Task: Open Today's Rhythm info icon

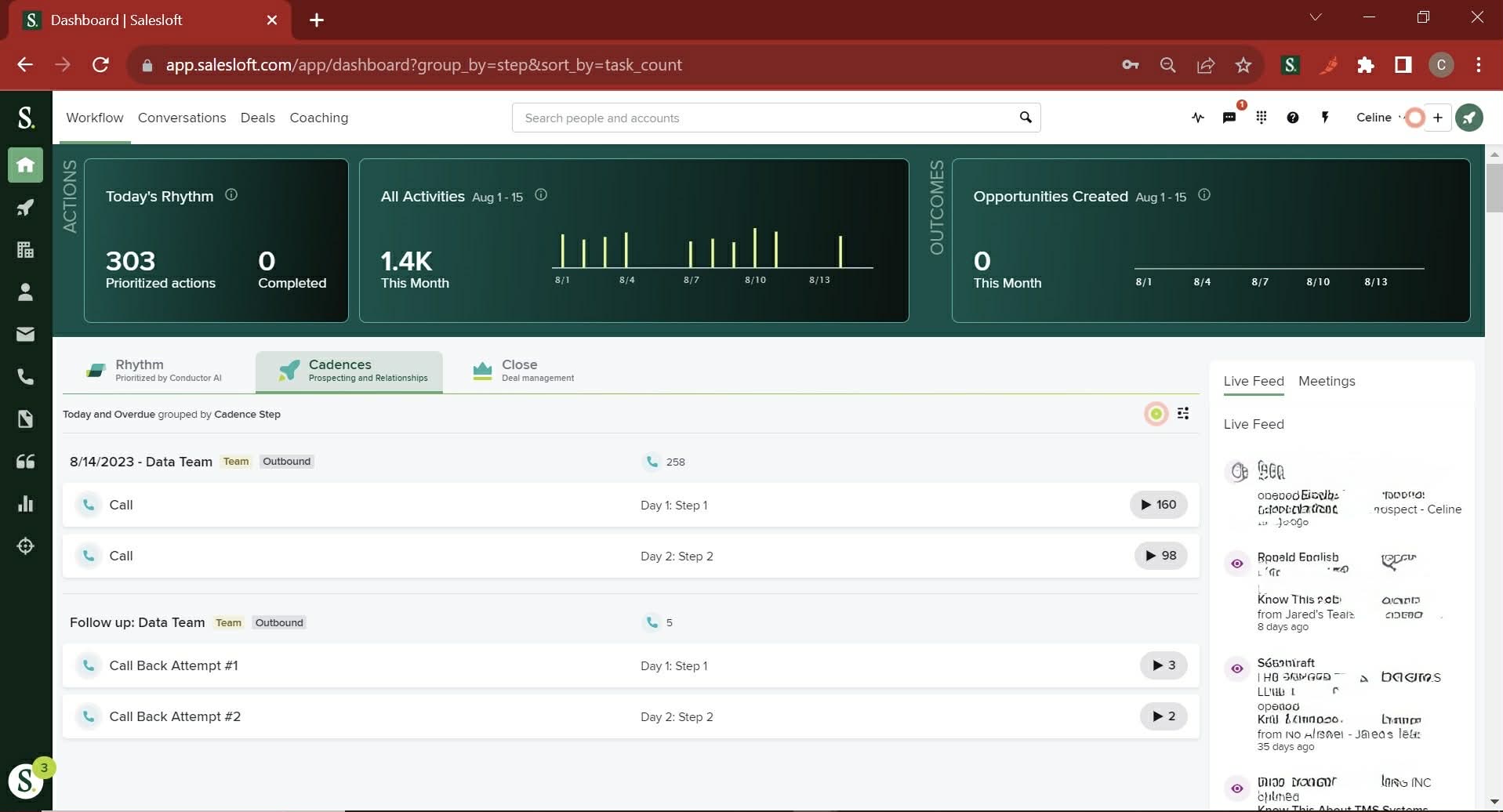Action: (x=231, y=195)
